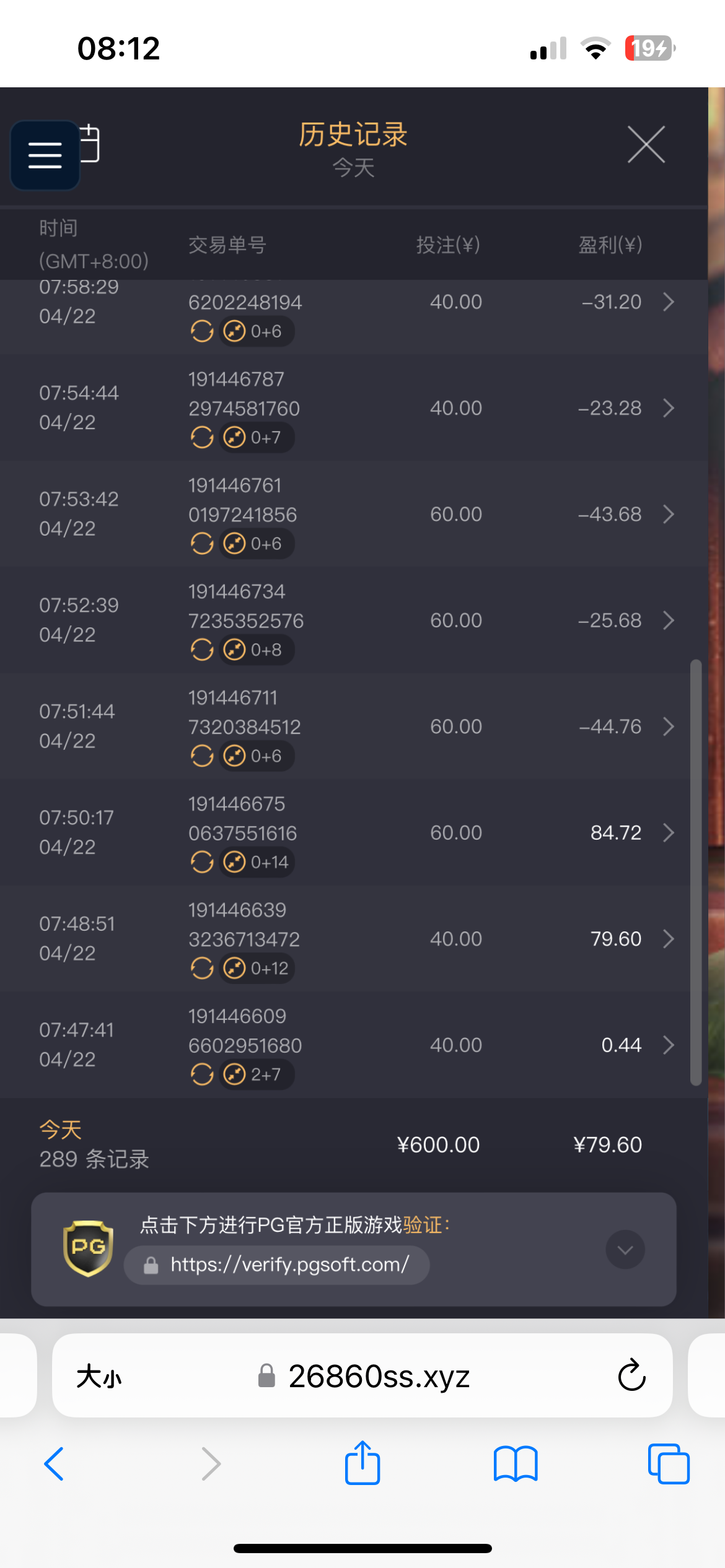725x1568 pixels.
Task: Tap the PG shield logo badge
Action: tap(88, 1248)
